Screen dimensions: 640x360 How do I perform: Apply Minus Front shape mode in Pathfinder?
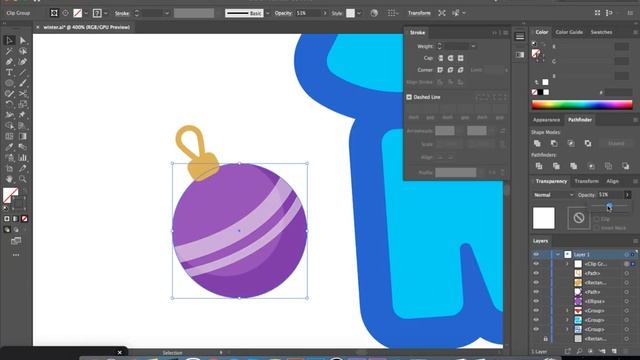[x=554, y=143]
